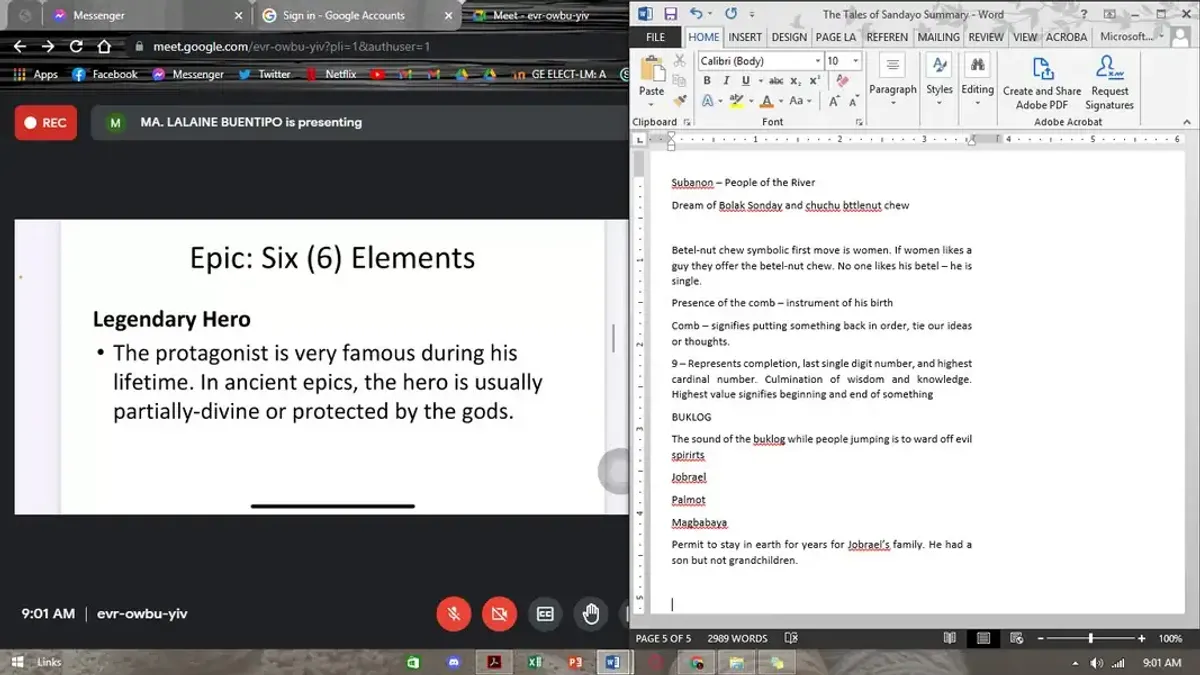1200x675 pixels.
Task: Switch to the VIEW ribbon tab
Action: coord(1025,37)
